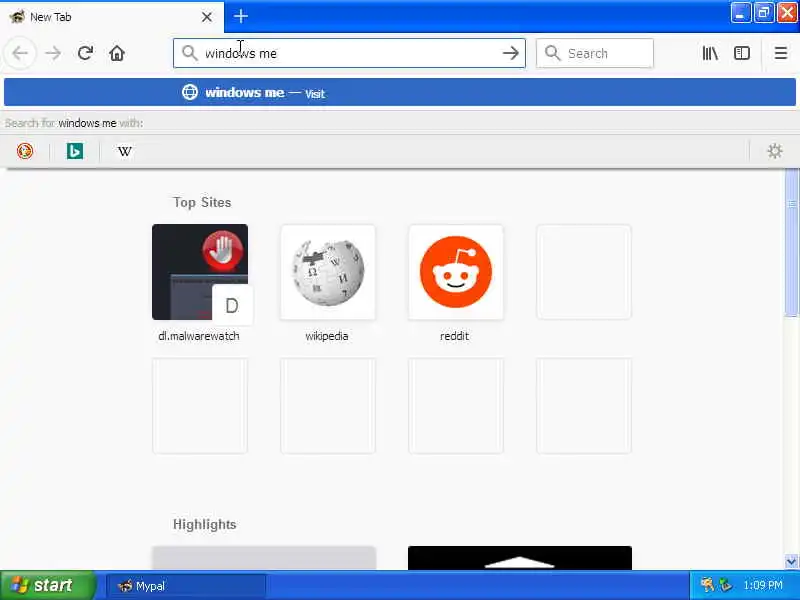Open dl.malwarewatch top site tile

[x=200, y=272]
